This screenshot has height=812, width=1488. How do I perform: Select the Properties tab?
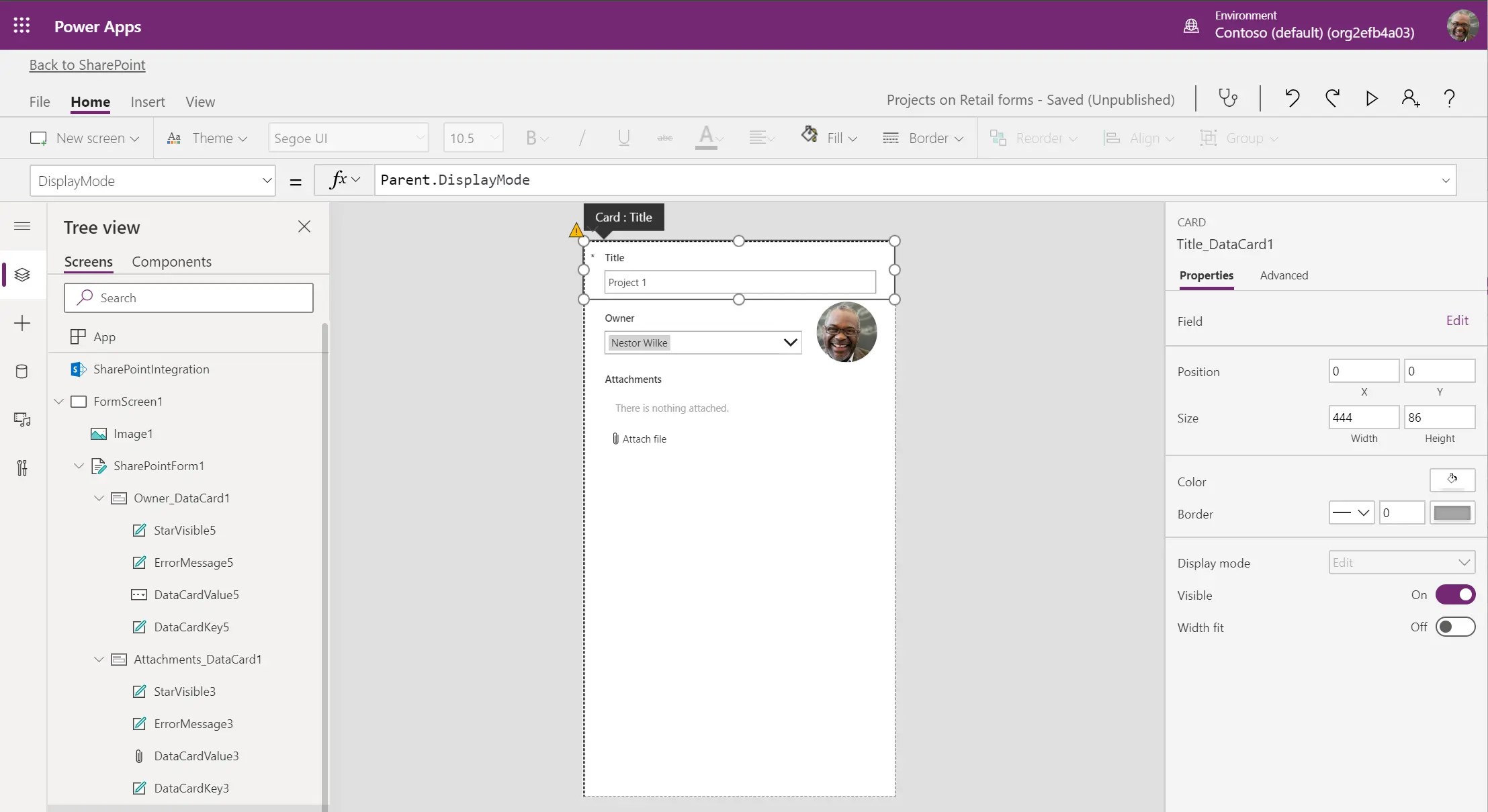(1207, 275)
